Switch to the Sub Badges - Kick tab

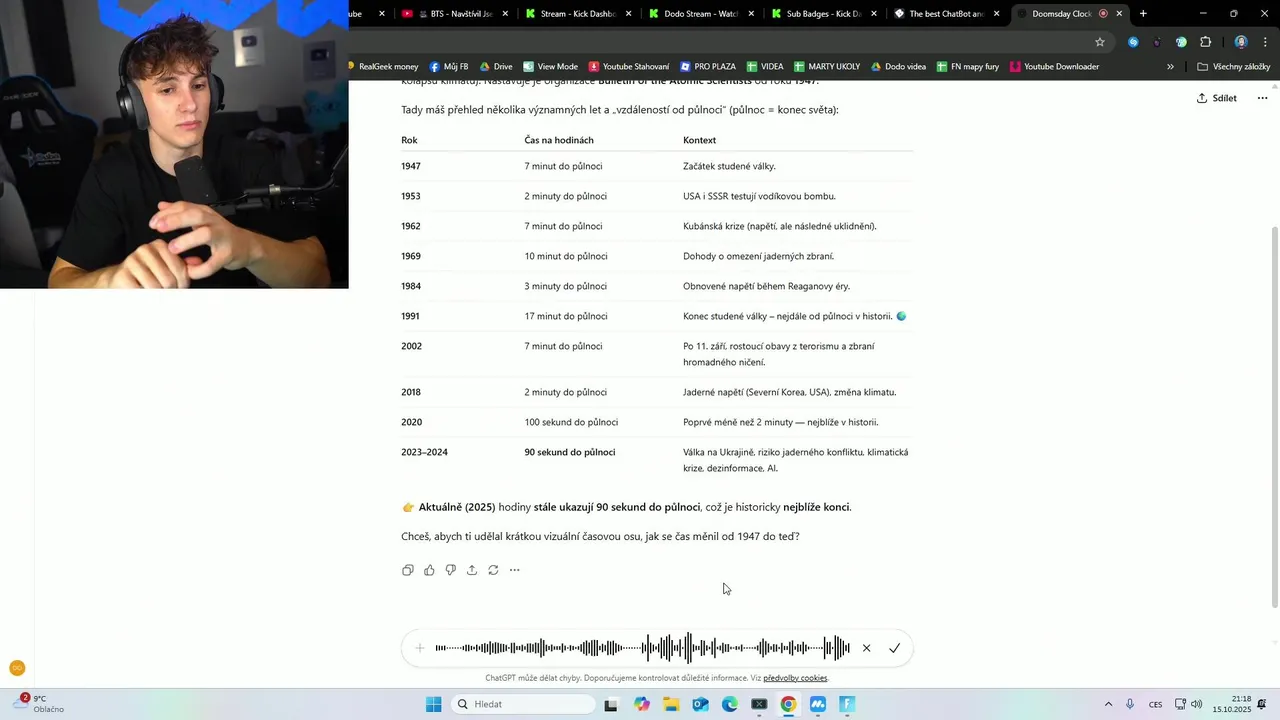pos(823,14)
